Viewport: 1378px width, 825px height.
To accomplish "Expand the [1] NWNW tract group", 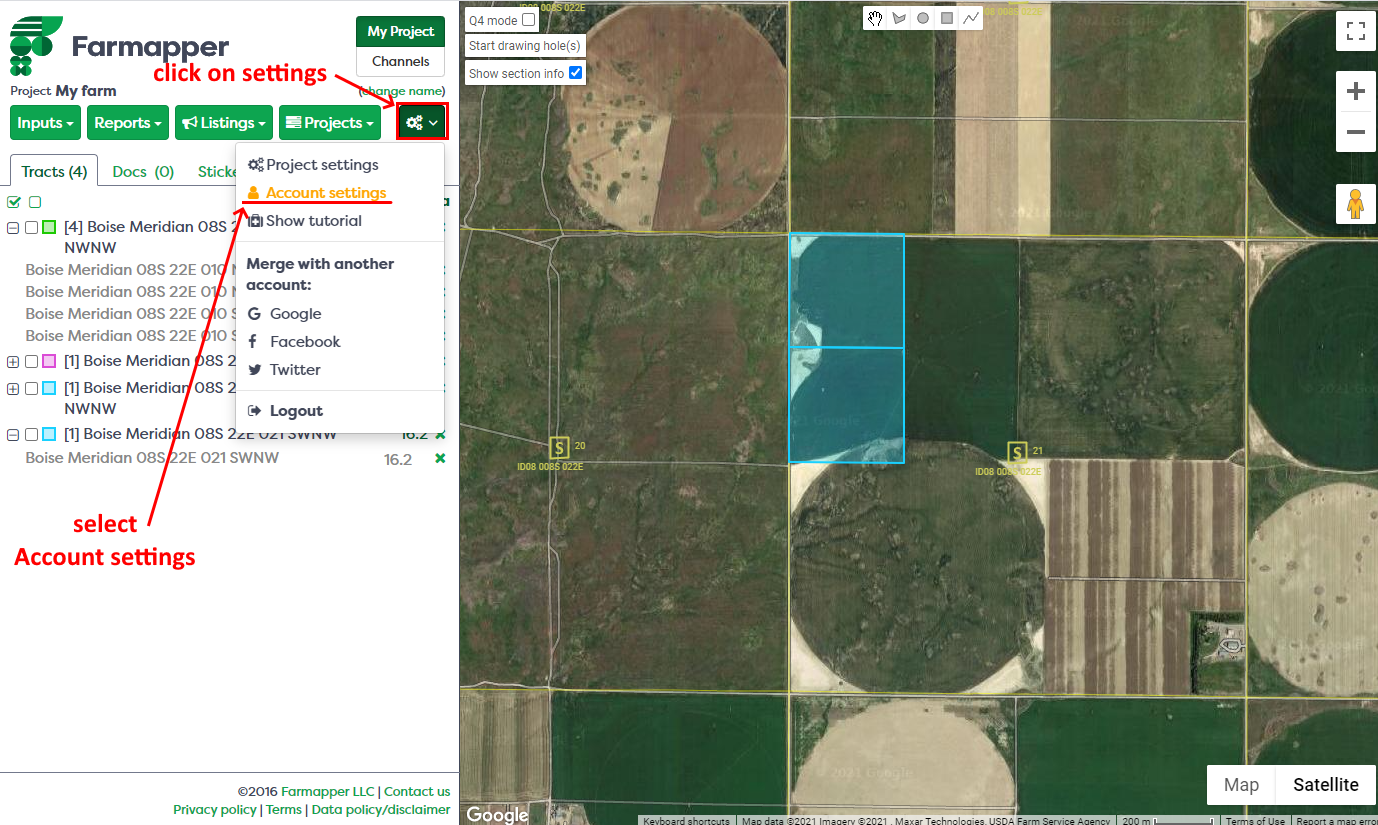I will (x=13, y=388).
